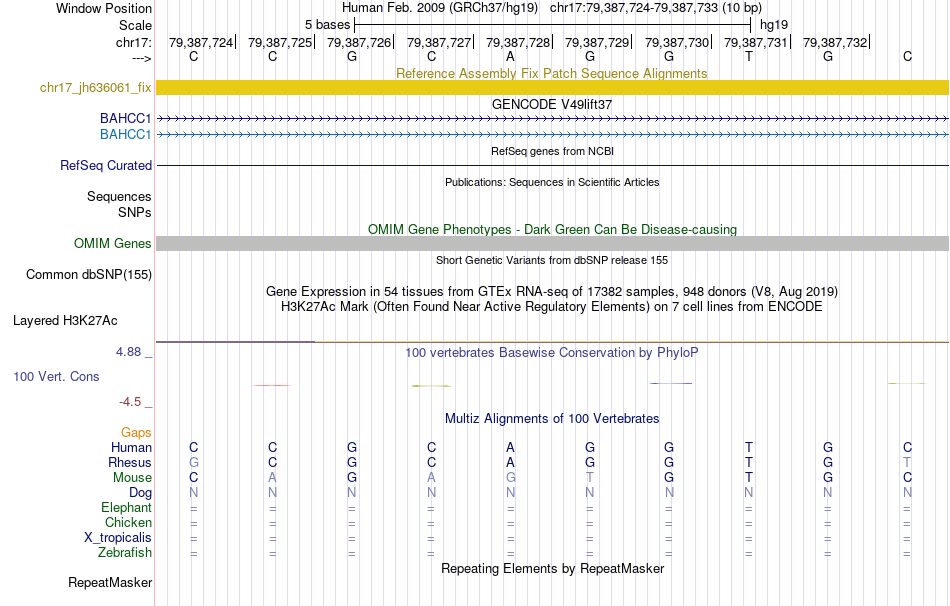The height and width of the screenshot is (606, 950).
Task: Select the Elephant species label
Action: pos(126,507)
